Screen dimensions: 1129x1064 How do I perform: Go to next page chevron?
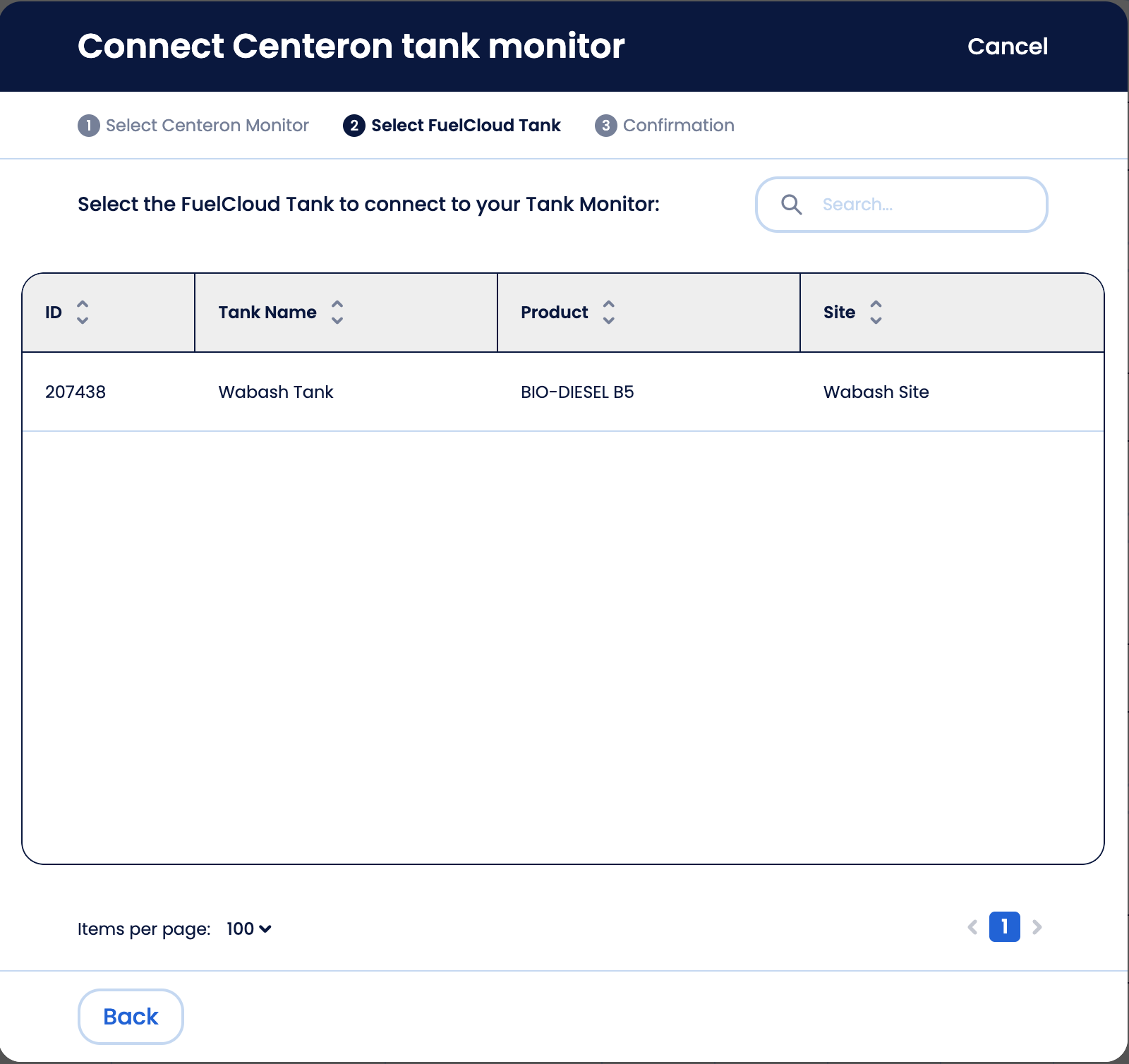pos(1037,927)
